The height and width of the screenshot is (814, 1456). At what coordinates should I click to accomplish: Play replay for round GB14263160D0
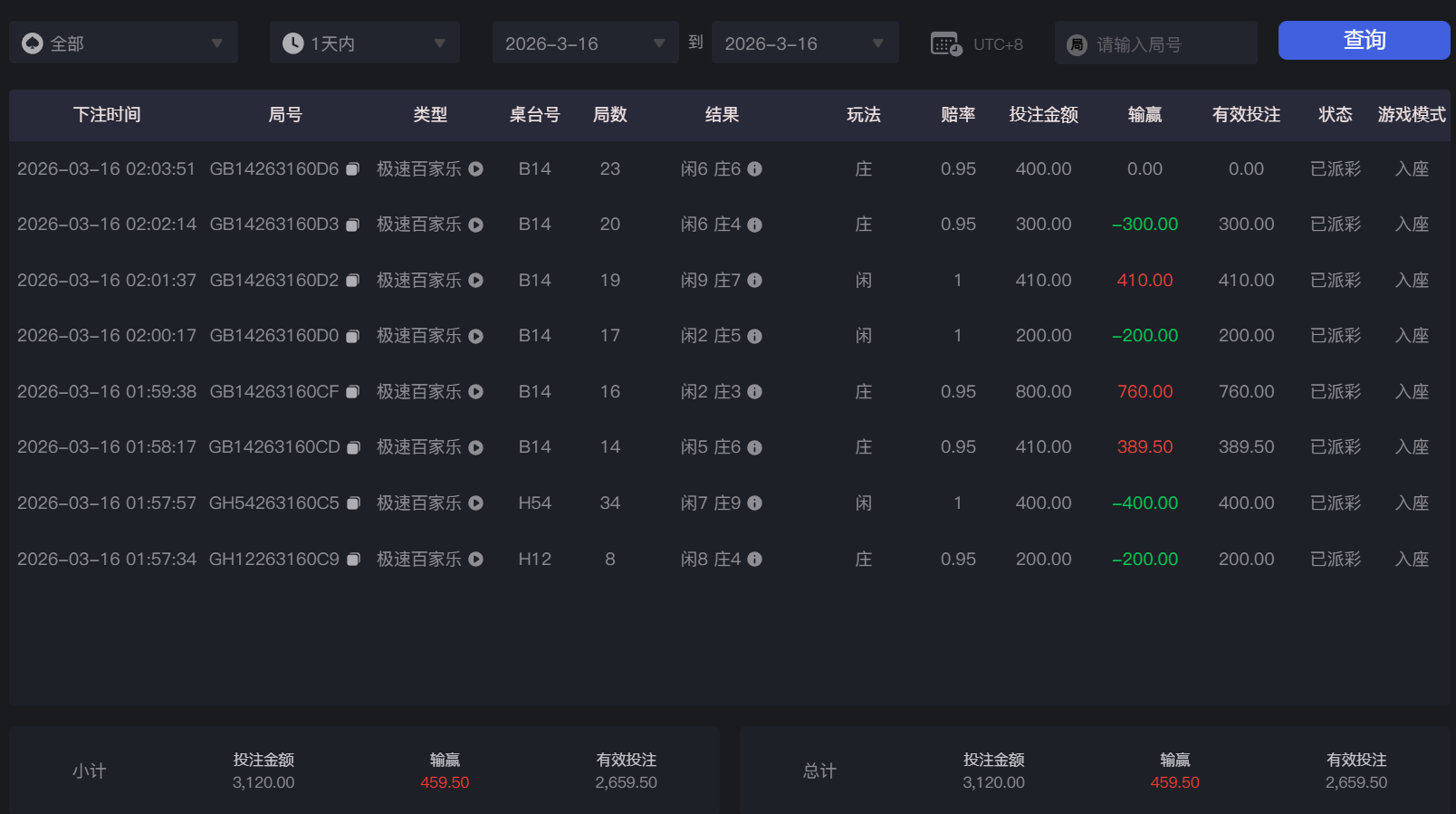click(x=475, y=336)
